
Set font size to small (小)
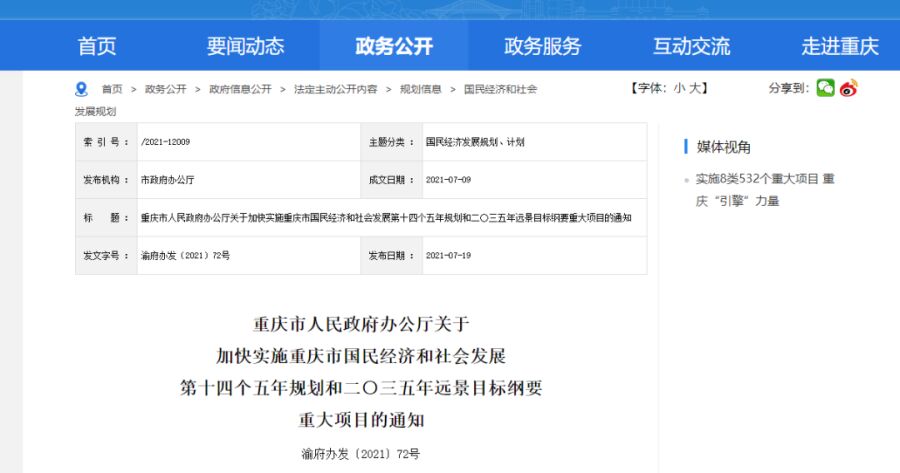click(679, 88)
